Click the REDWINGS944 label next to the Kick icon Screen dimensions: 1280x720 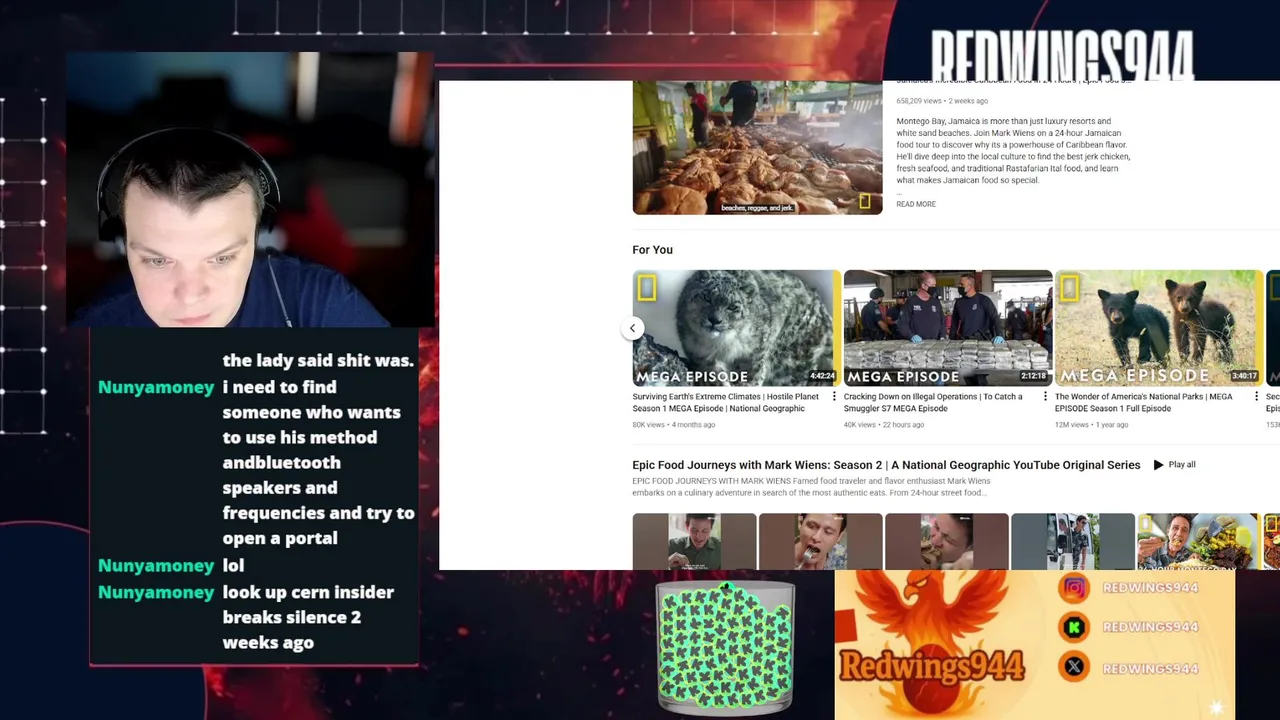coord(1150,627)
